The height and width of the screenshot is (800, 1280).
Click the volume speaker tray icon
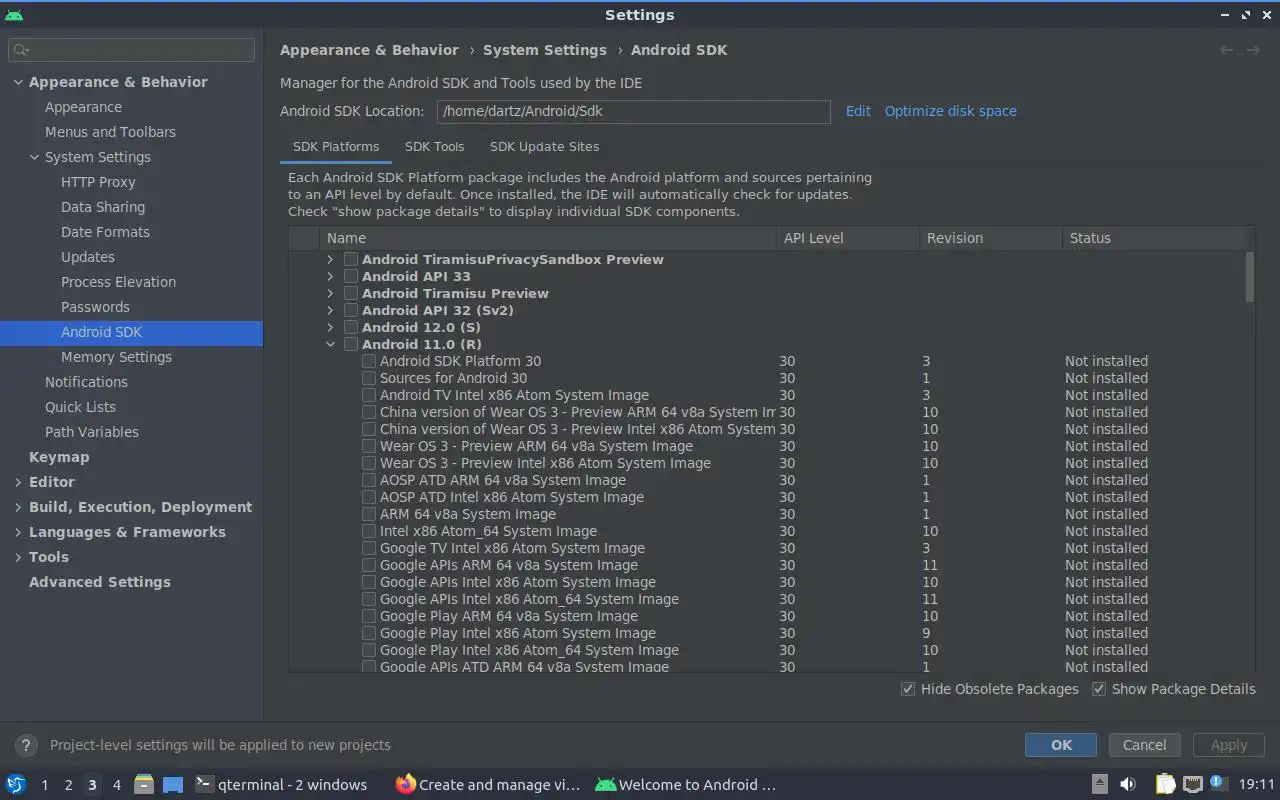1128,784
